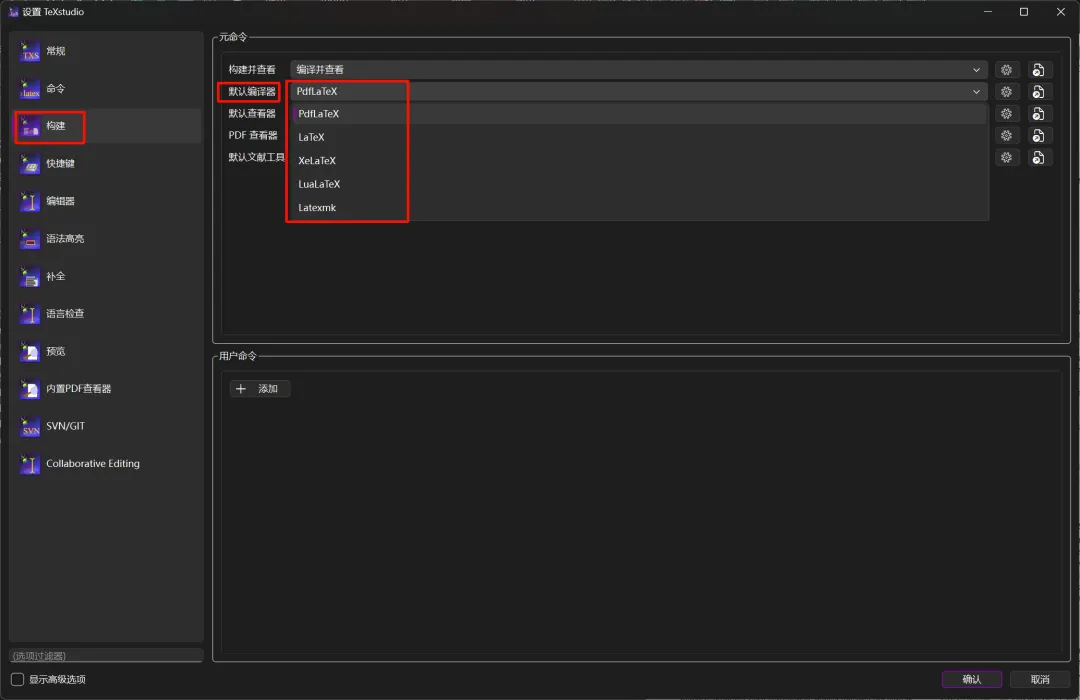Choose PdfLaTeX from the compiler list

641,114
